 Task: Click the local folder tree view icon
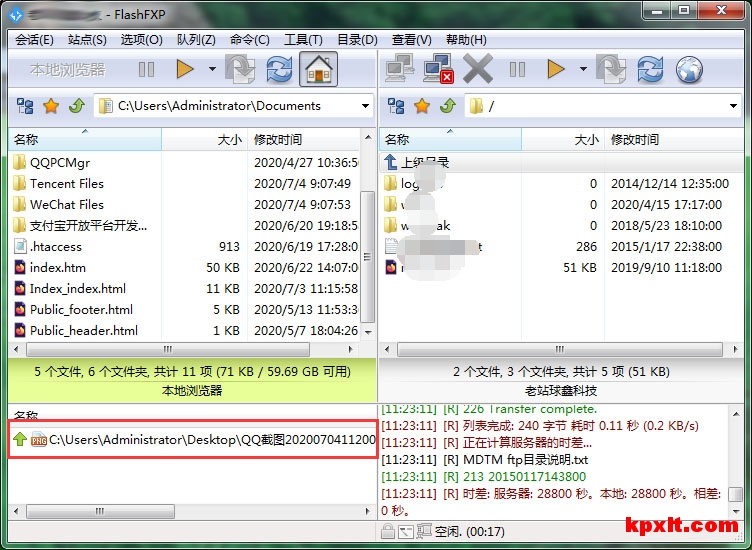coord(25,106)
